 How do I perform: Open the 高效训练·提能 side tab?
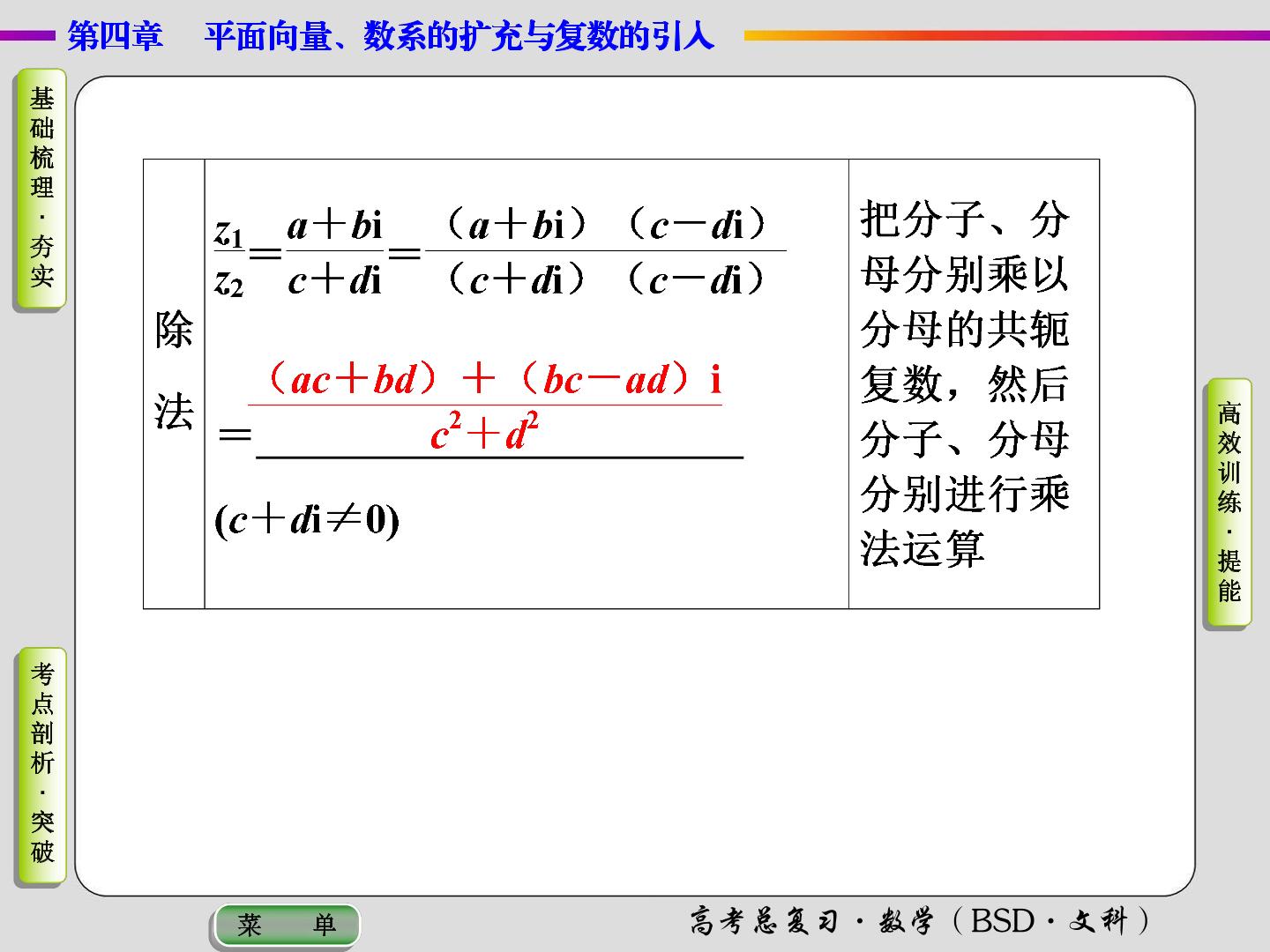click(1229, 502)
